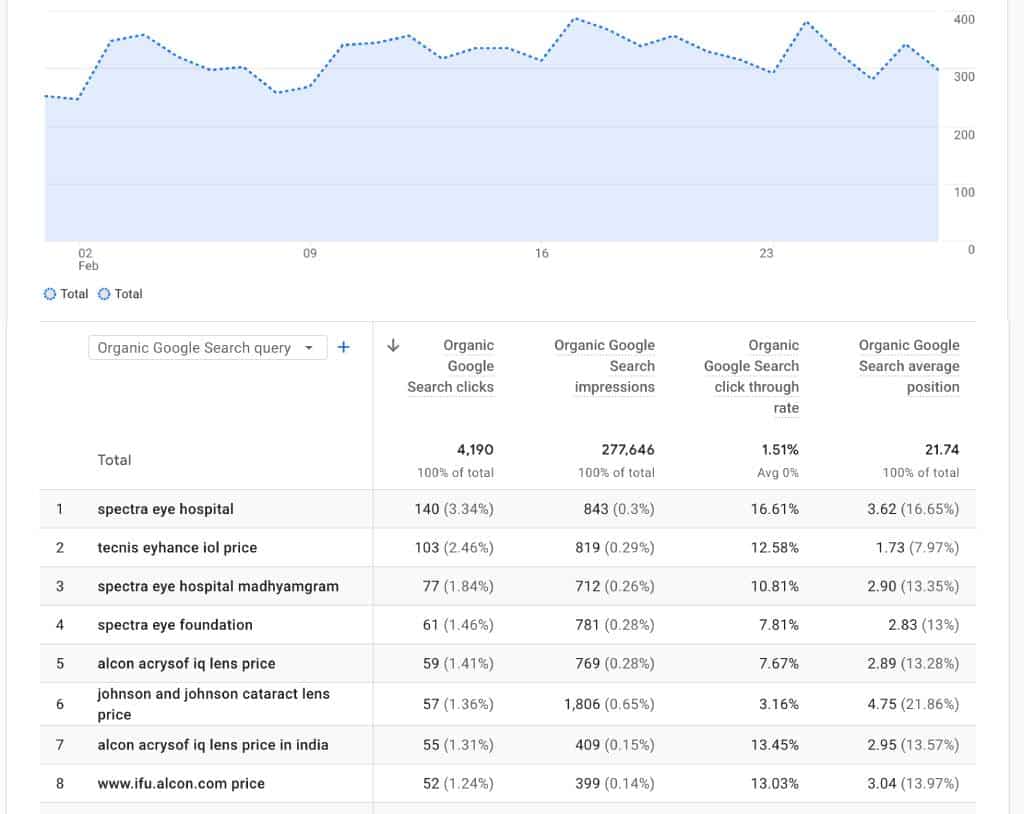
Task: Toggle the first Total legend marker
Action: tap(50, 294)
